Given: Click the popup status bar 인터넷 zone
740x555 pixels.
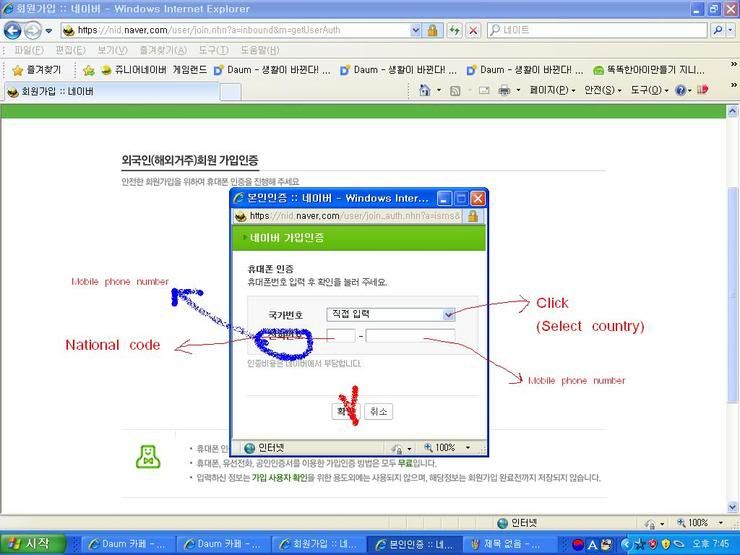Looking at the screenshot, I should pyautogui.click(x=264, y=447).
